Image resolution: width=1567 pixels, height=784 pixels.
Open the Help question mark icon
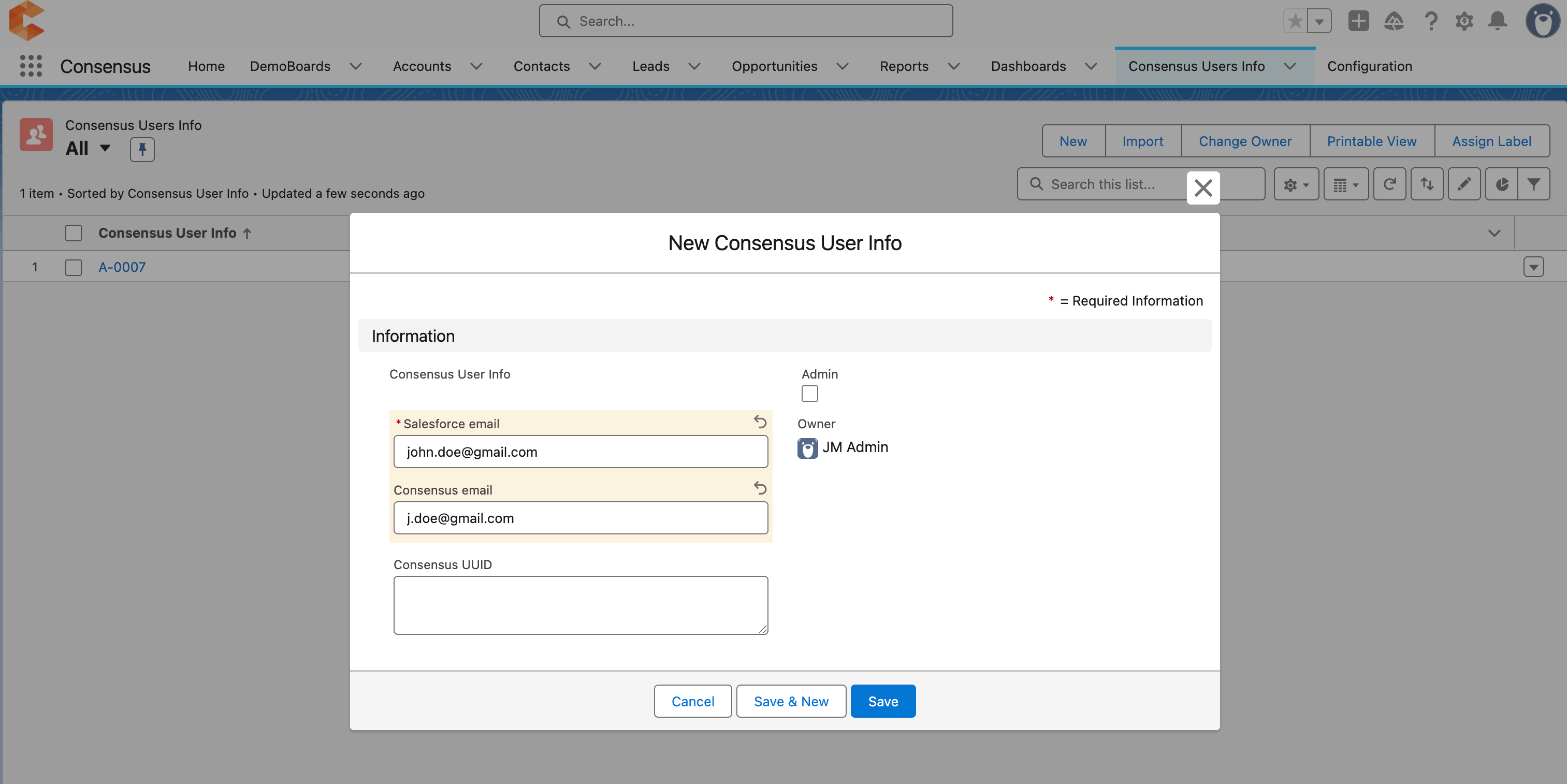click(x=1431, y=21)
